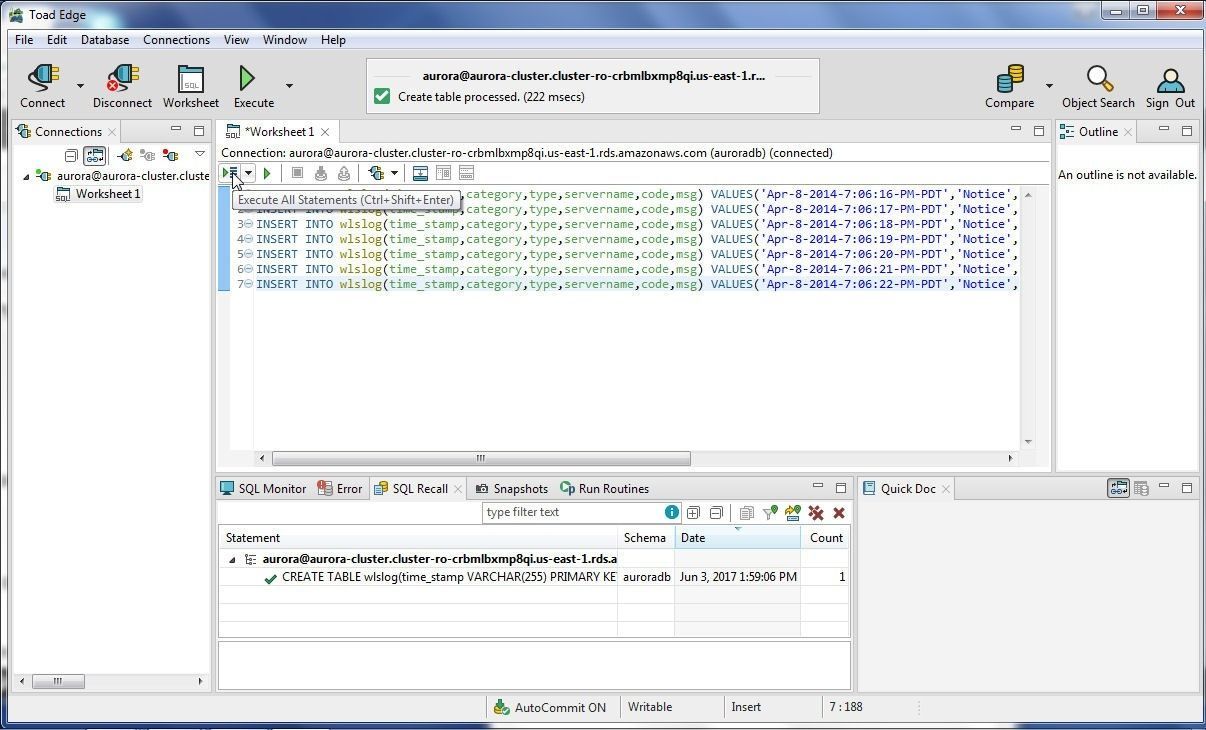
Task: Click the connection switch icon in worksheet toolbar
Action: click(x=376, y=173)
